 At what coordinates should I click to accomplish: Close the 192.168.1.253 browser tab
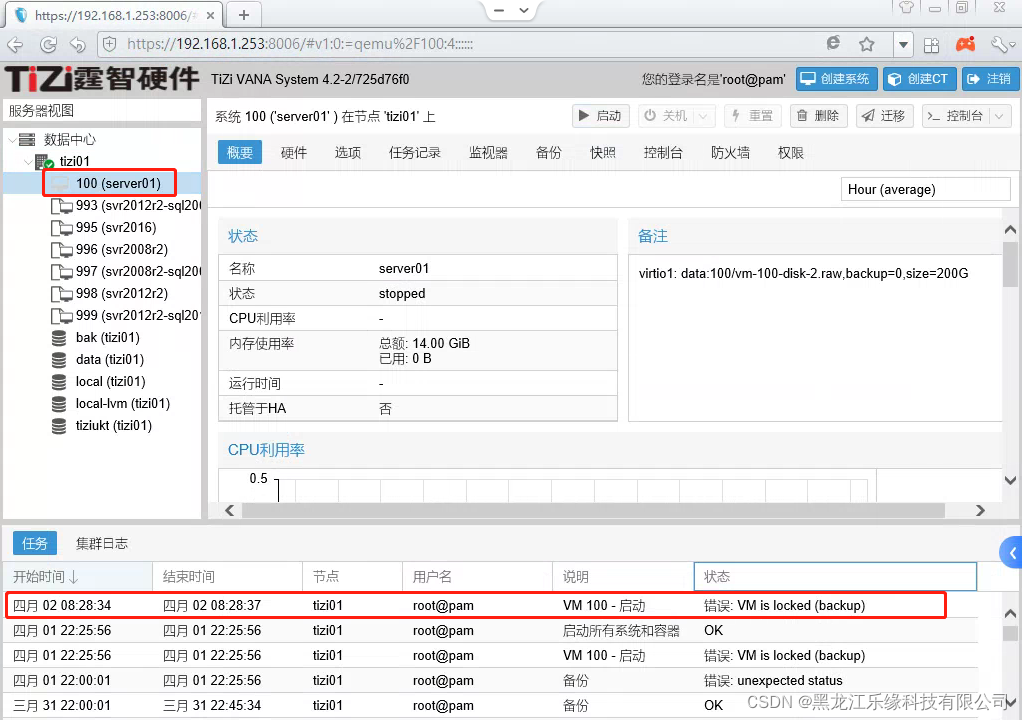(x=210, y=16)
